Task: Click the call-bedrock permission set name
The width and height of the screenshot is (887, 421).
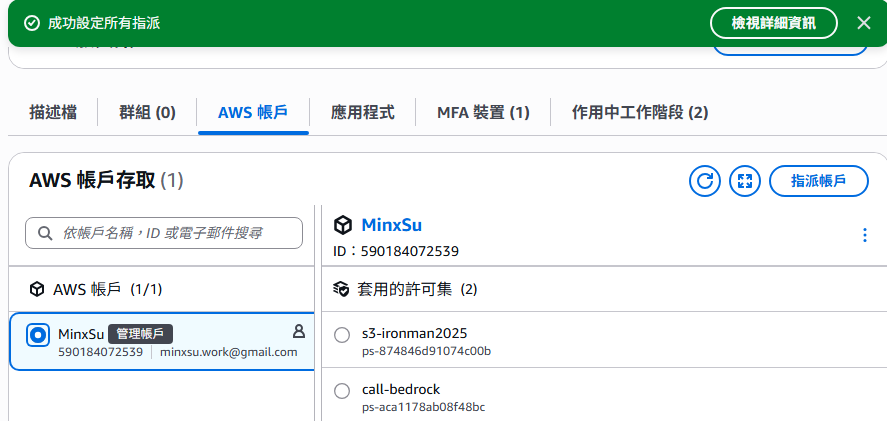Action: (401, 389)
